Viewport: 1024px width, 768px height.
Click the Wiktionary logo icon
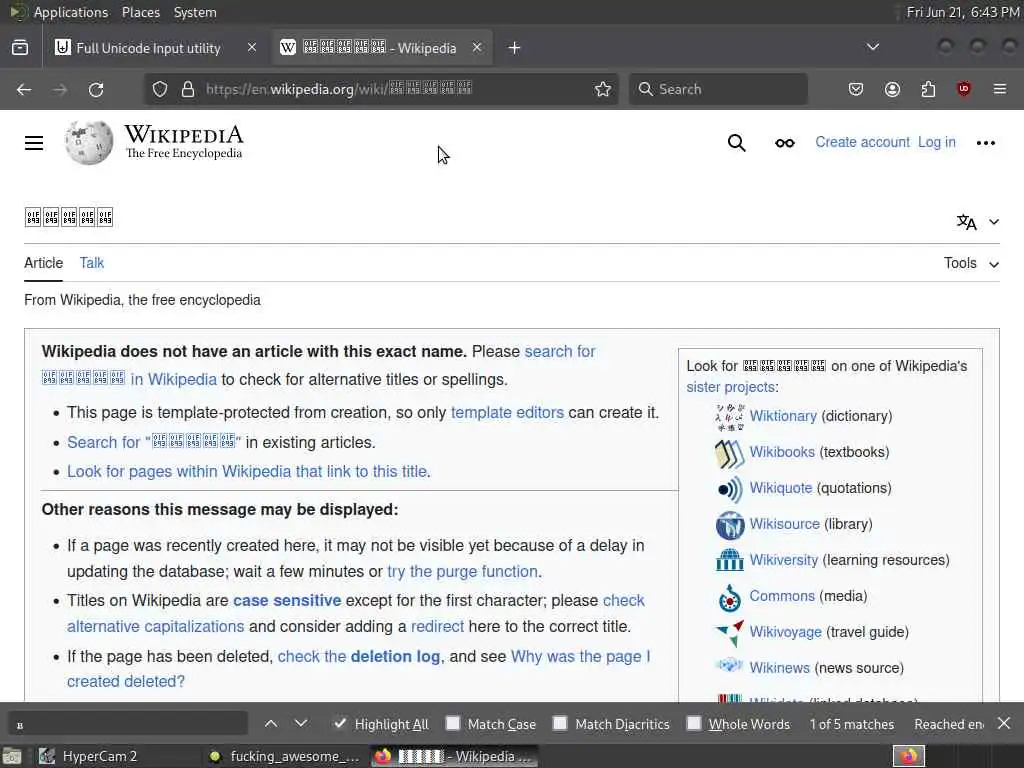point(730,417)
